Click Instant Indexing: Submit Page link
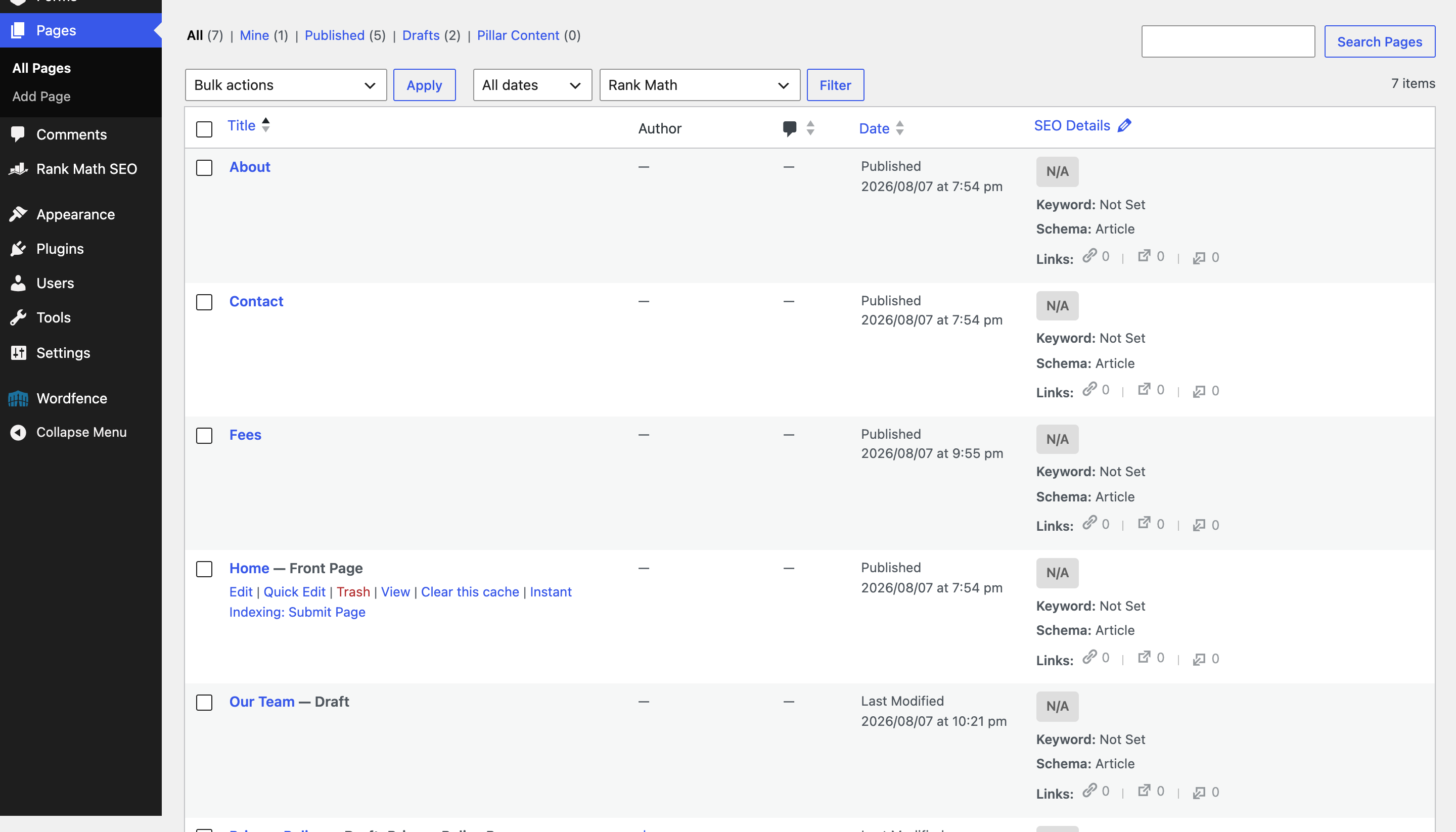Screen dimensions: 1456x832 [x=400, y=602]
